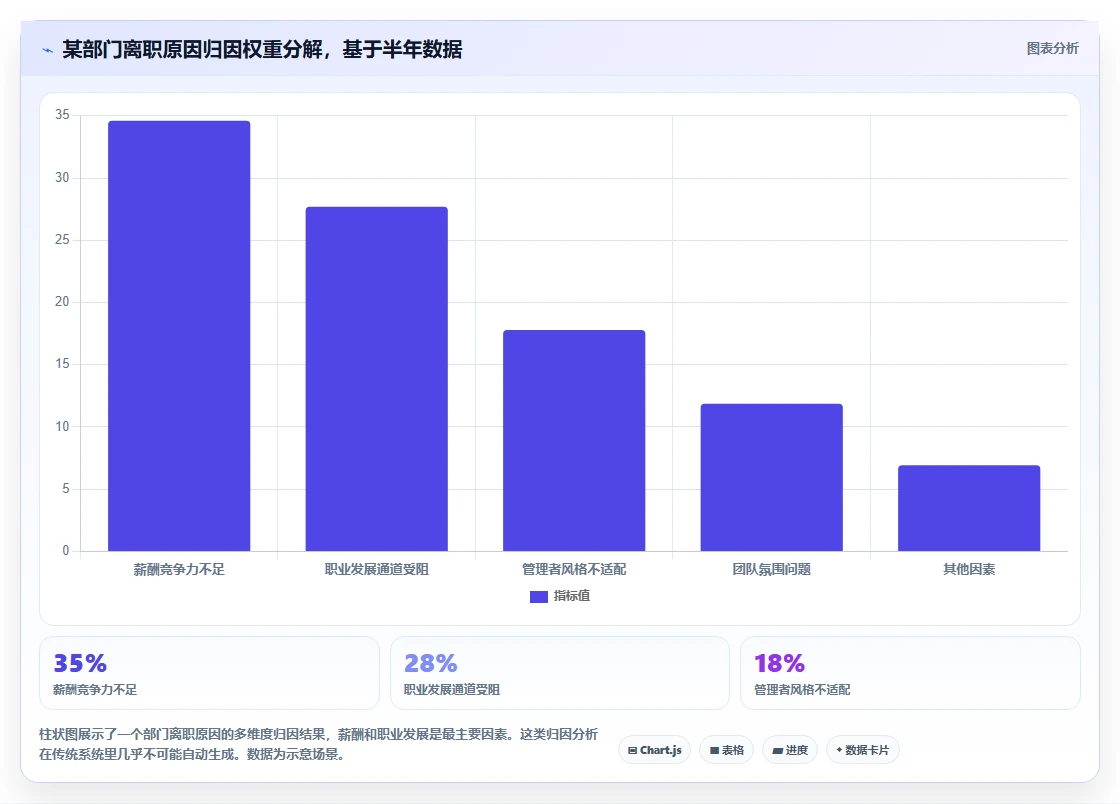The width and height of the screenshot is (1120, 804).
Task: Click the icon in the Chart.js chip
Action: pyautogui.click(x=632, y=750)
